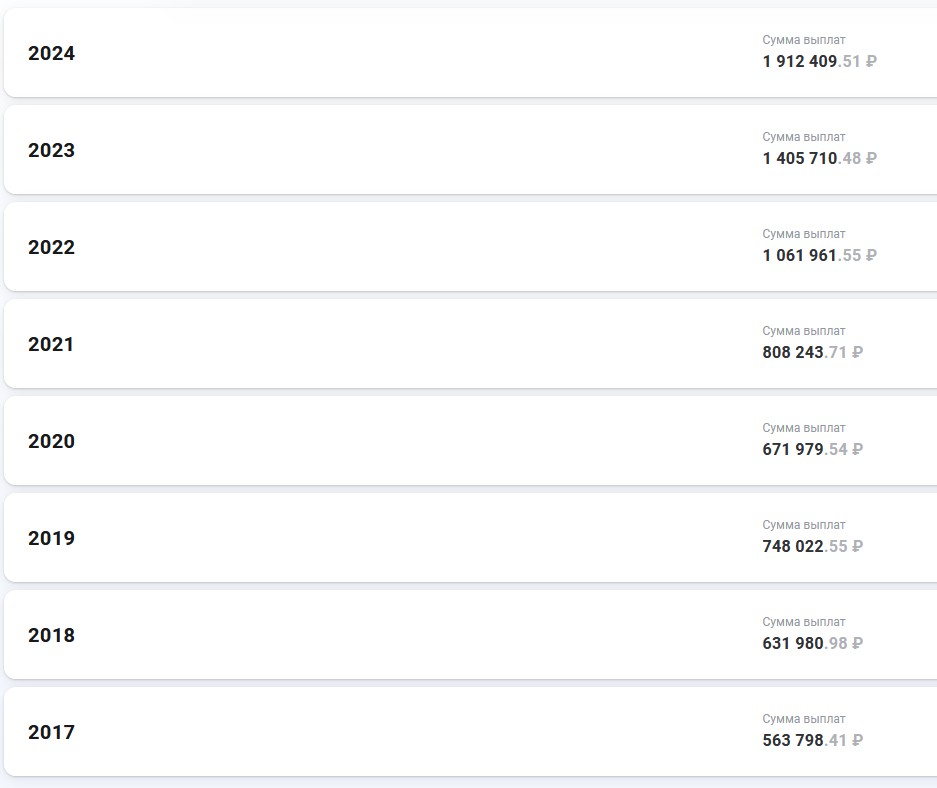This screenshot has height=788, width=937.
Task: Click 'Сумма выплат' label in 2021 row
Action: click(804, 331)
